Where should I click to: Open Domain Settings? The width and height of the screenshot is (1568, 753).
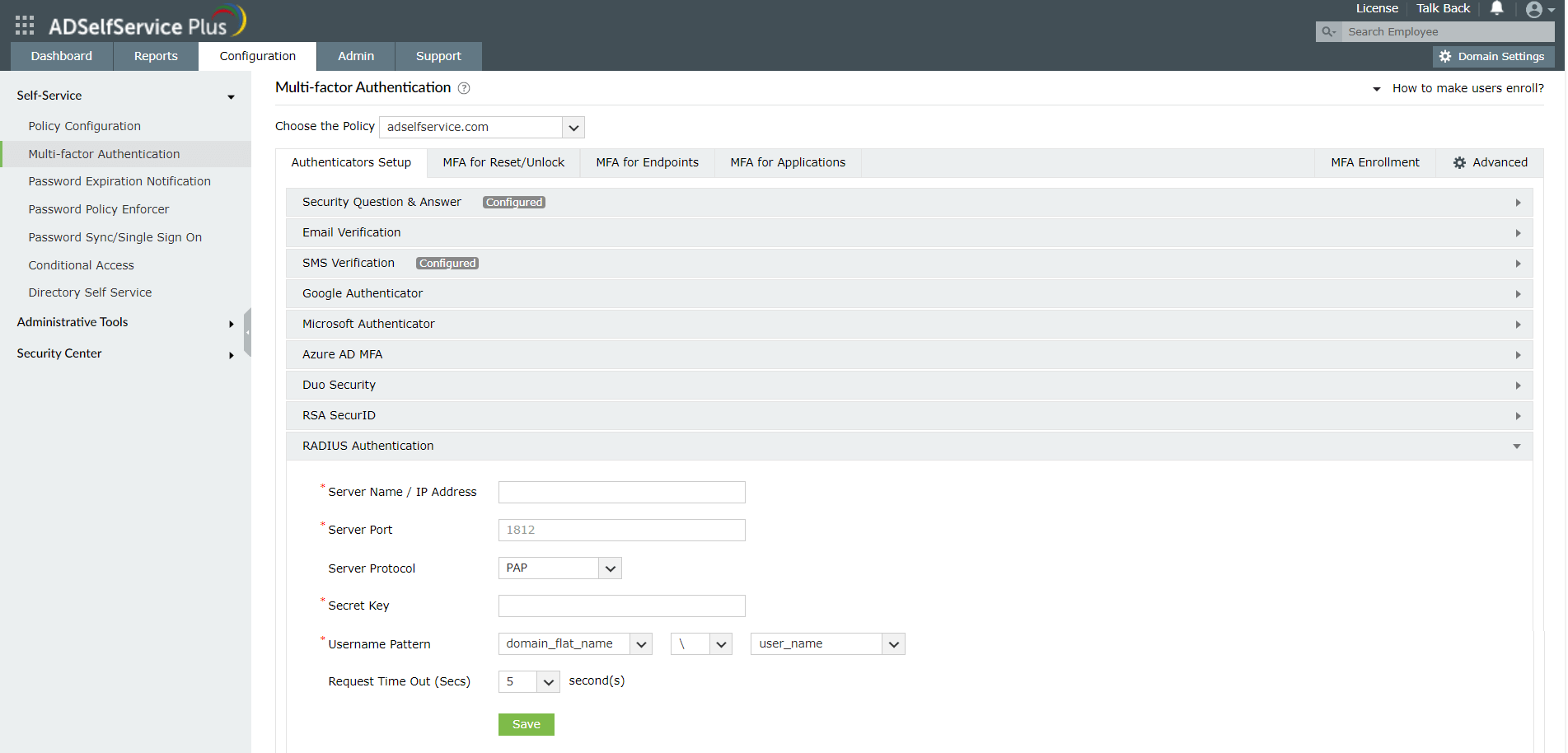(1493, 57)
